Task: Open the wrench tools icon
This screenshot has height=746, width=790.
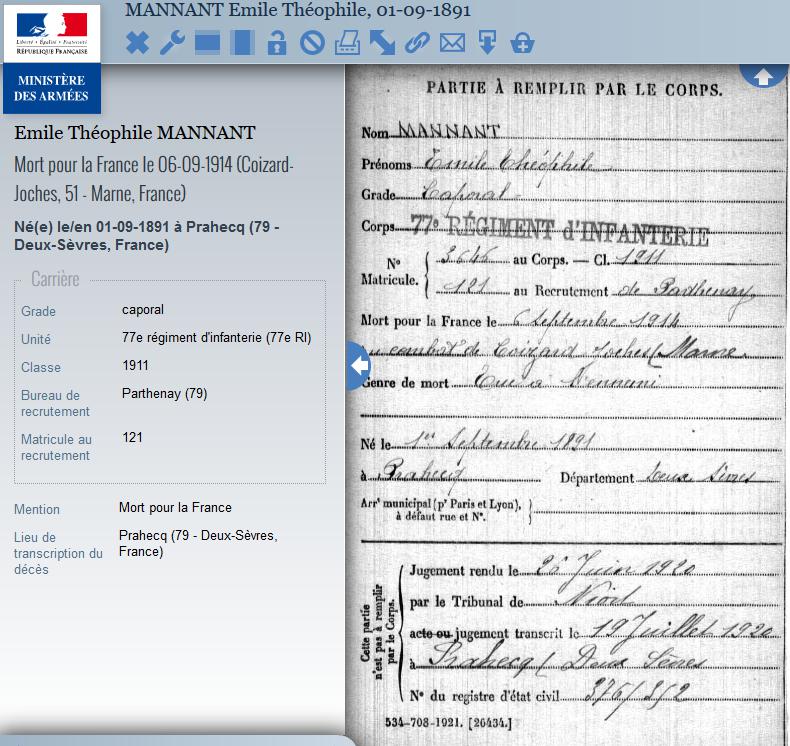Action: pos(172,42)
